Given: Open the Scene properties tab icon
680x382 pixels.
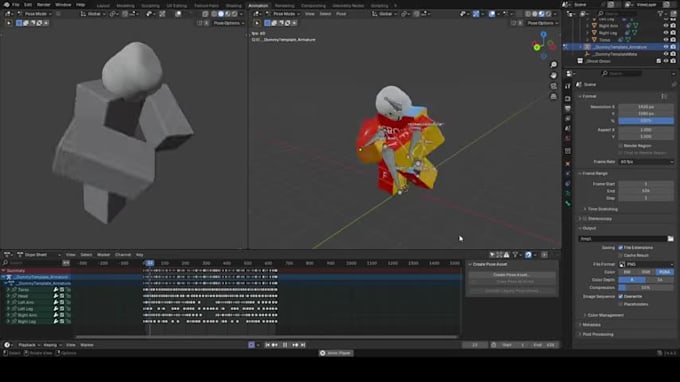Looking at the screenshot, I should (x=568, y=128).
